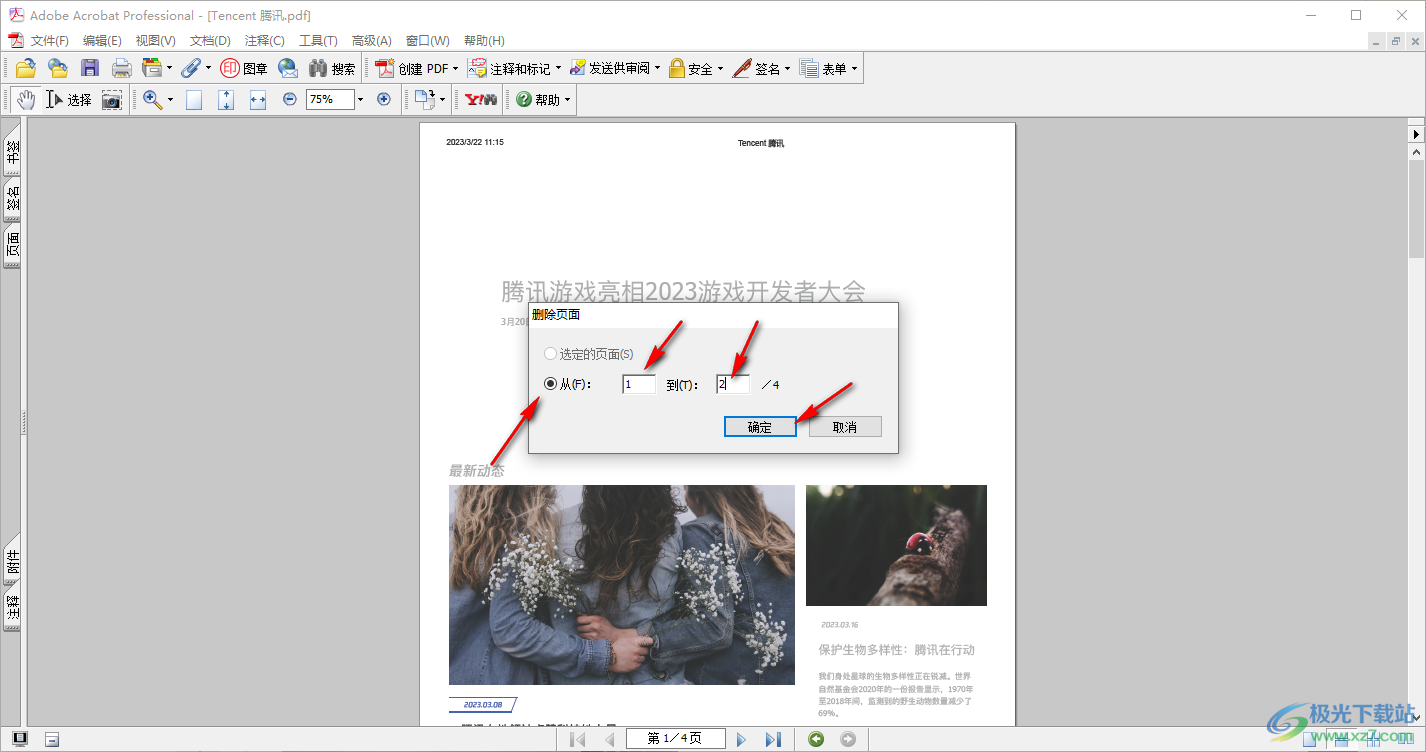Click the rotate page view icon
The image size is (1426, 752).
(x=426, y=99)
